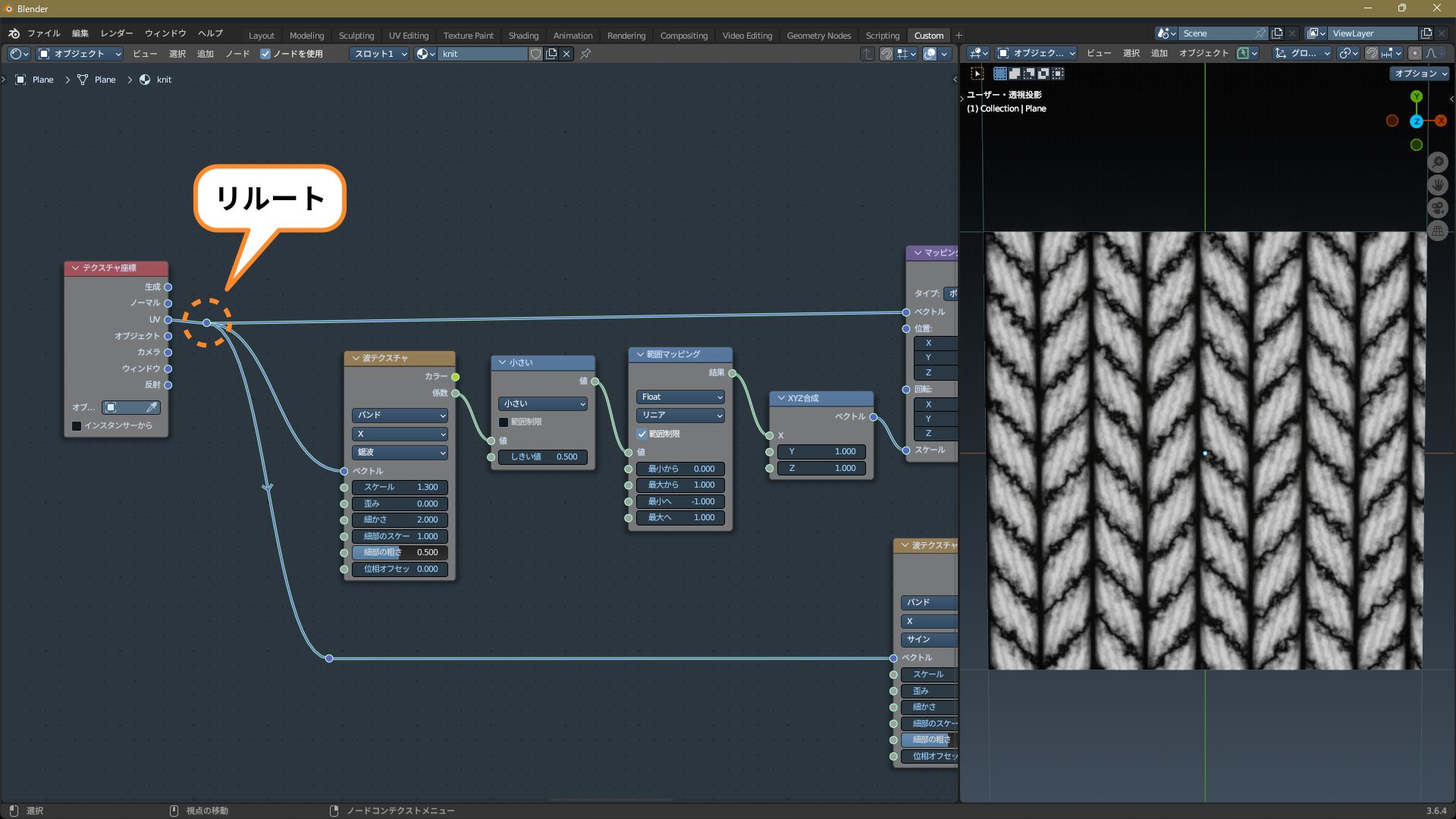
Task: Toggle the ノードを使用 checkbox
Action: (x=265, y=54)
